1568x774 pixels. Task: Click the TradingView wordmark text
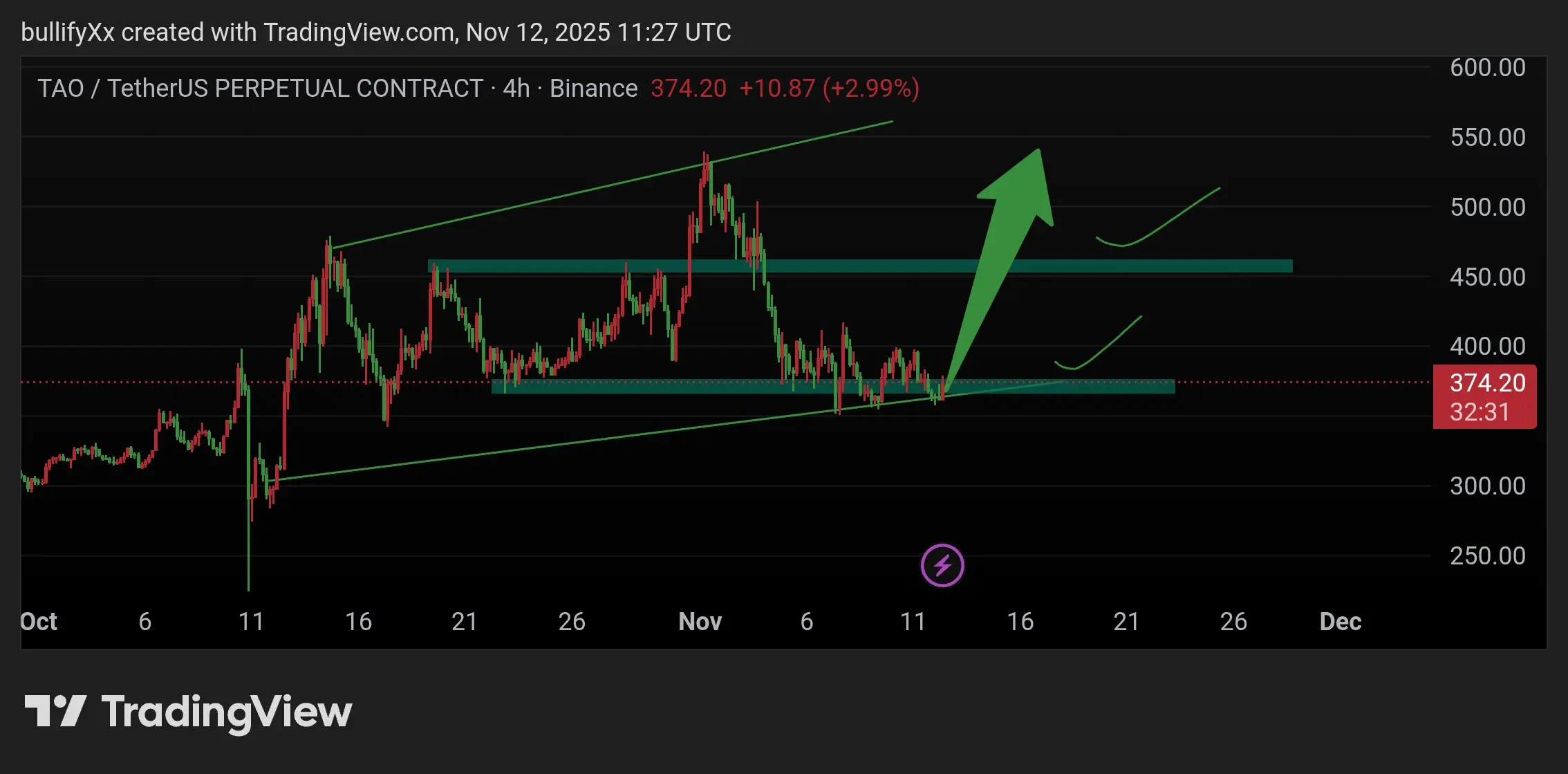tap(227, 712)
